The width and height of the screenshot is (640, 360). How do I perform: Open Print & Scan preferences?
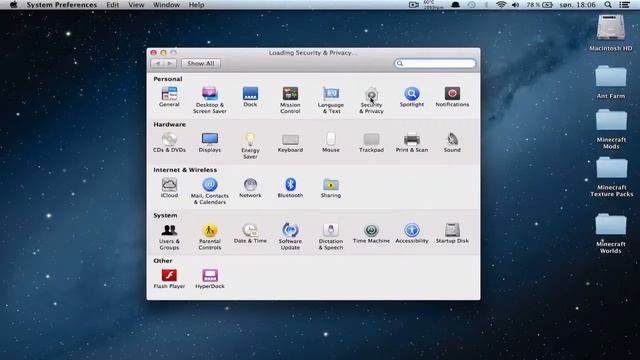[412, 142]
